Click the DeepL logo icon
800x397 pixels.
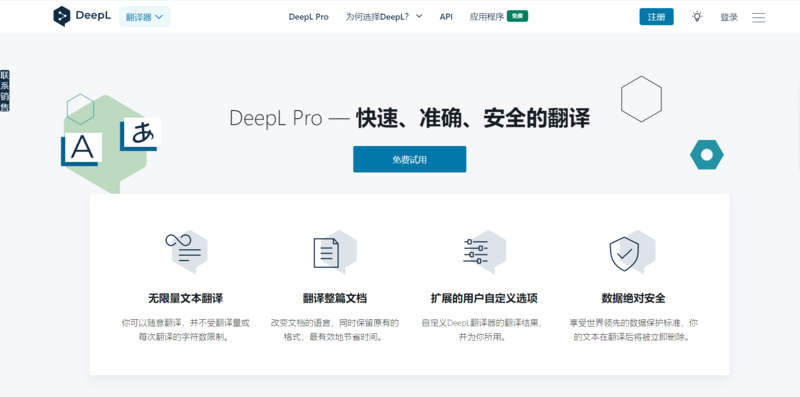(62, 16)
